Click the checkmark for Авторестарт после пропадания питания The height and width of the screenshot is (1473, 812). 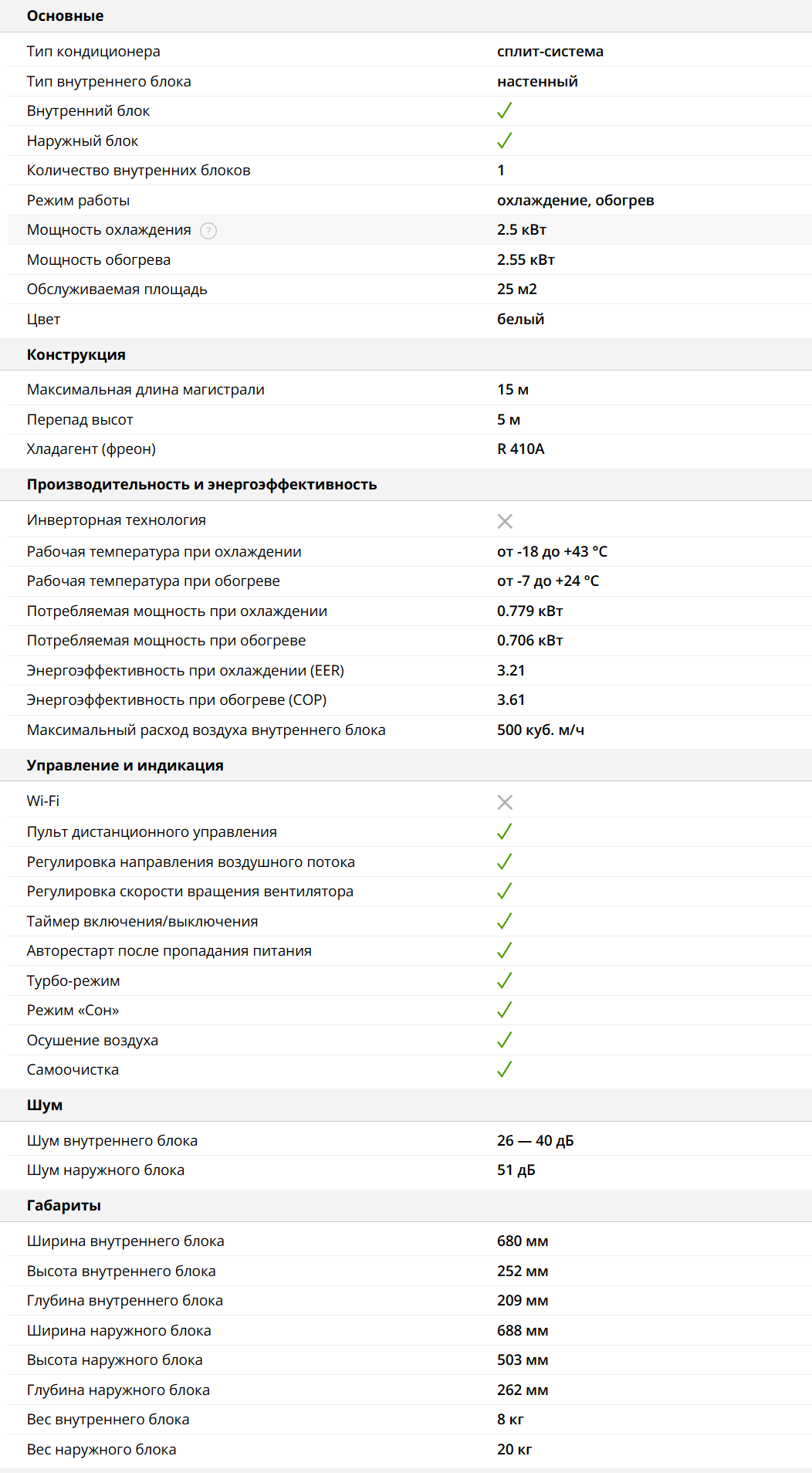click(505, 950)
